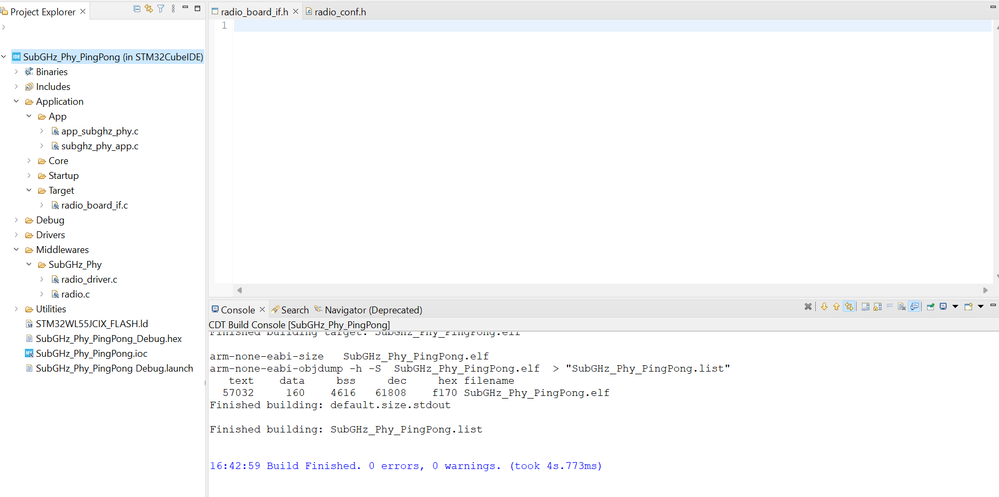This screenshot has height=497, width=999.
Task: Collapse the SubGHz_Phy folder
Action: tap(29, 264)
